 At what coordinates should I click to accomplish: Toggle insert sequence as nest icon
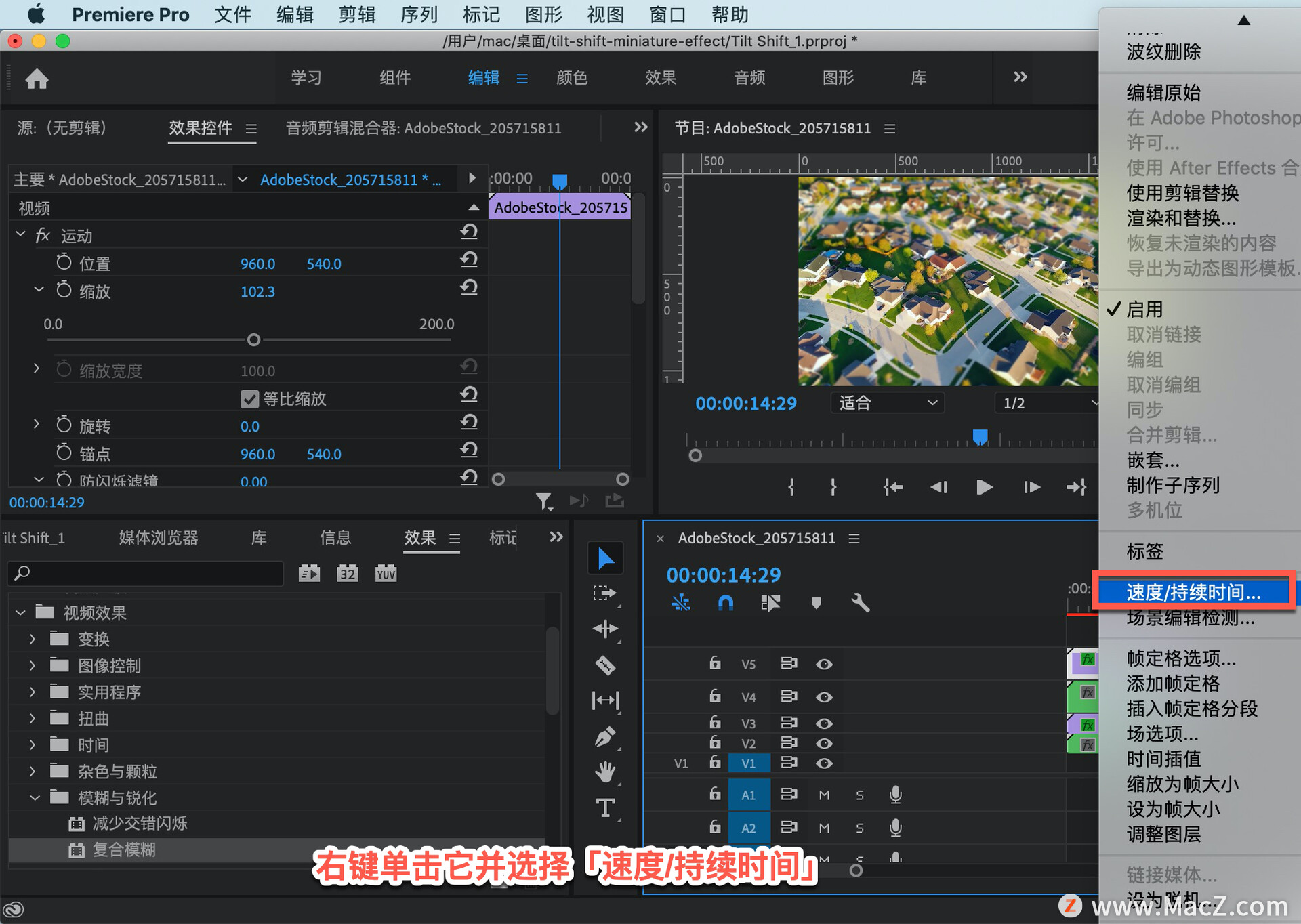click(x=681, y=602)
